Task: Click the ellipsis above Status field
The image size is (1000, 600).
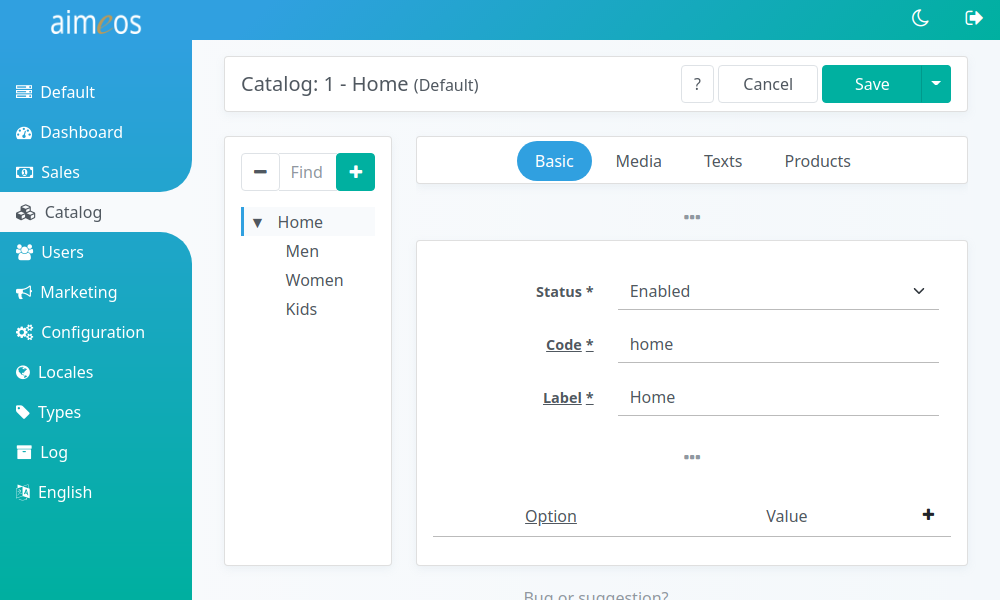Action: pyautogui.click(x=692, y=217)
